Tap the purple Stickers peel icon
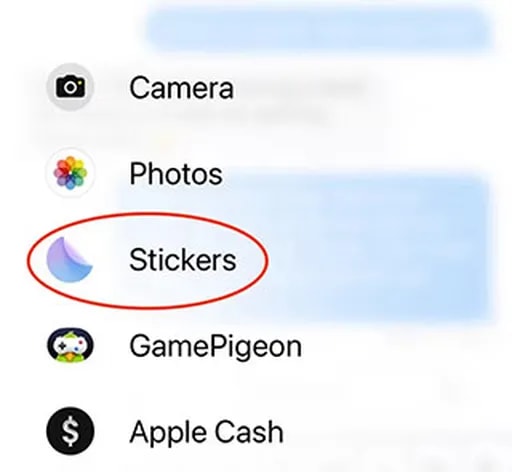The width and height of the screenshot is (512, 472). tap(69, 259)
